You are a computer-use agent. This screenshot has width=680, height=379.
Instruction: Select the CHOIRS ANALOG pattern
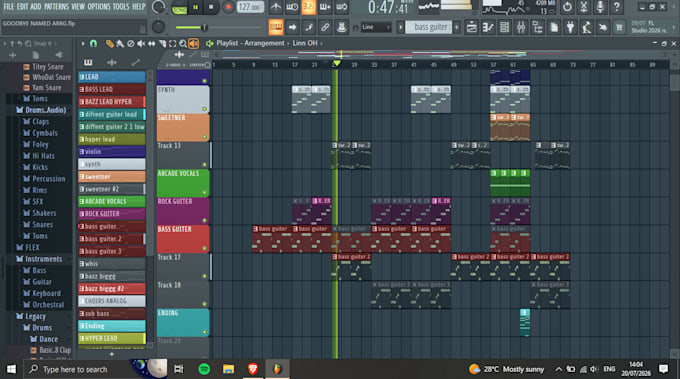point(111,301)
